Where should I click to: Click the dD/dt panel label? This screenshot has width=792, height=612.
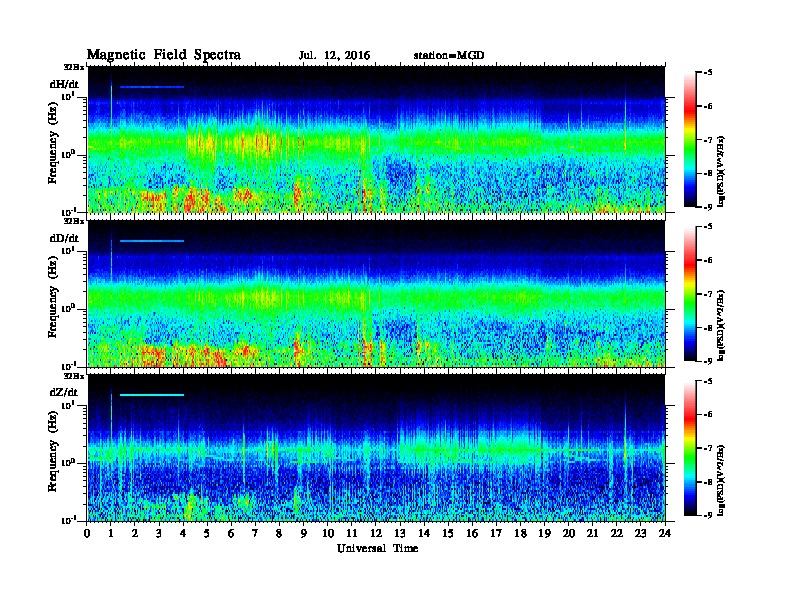point(64,238)
